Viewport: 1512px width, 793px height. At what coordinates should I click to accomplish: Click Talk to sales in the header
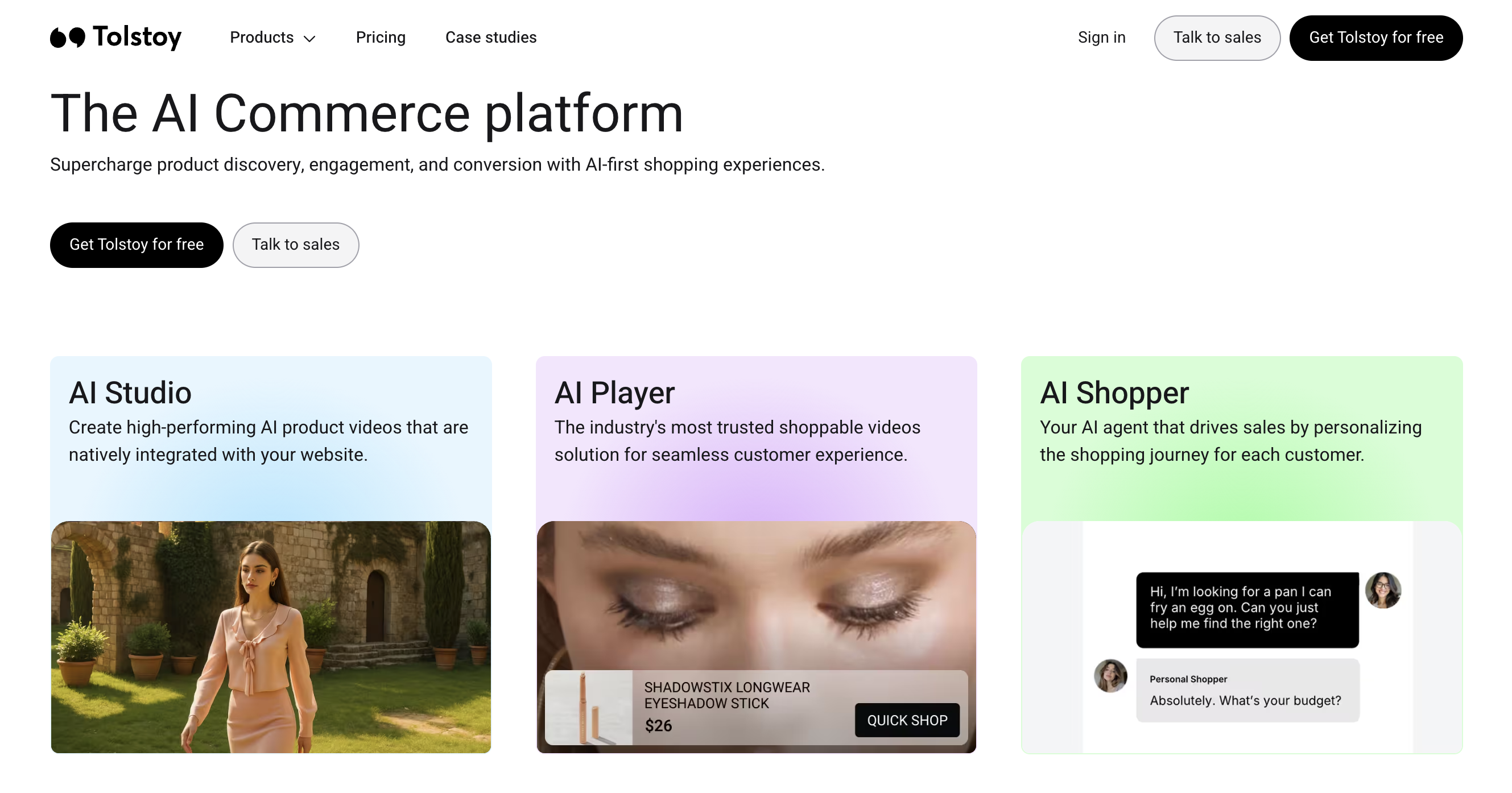1217,38
